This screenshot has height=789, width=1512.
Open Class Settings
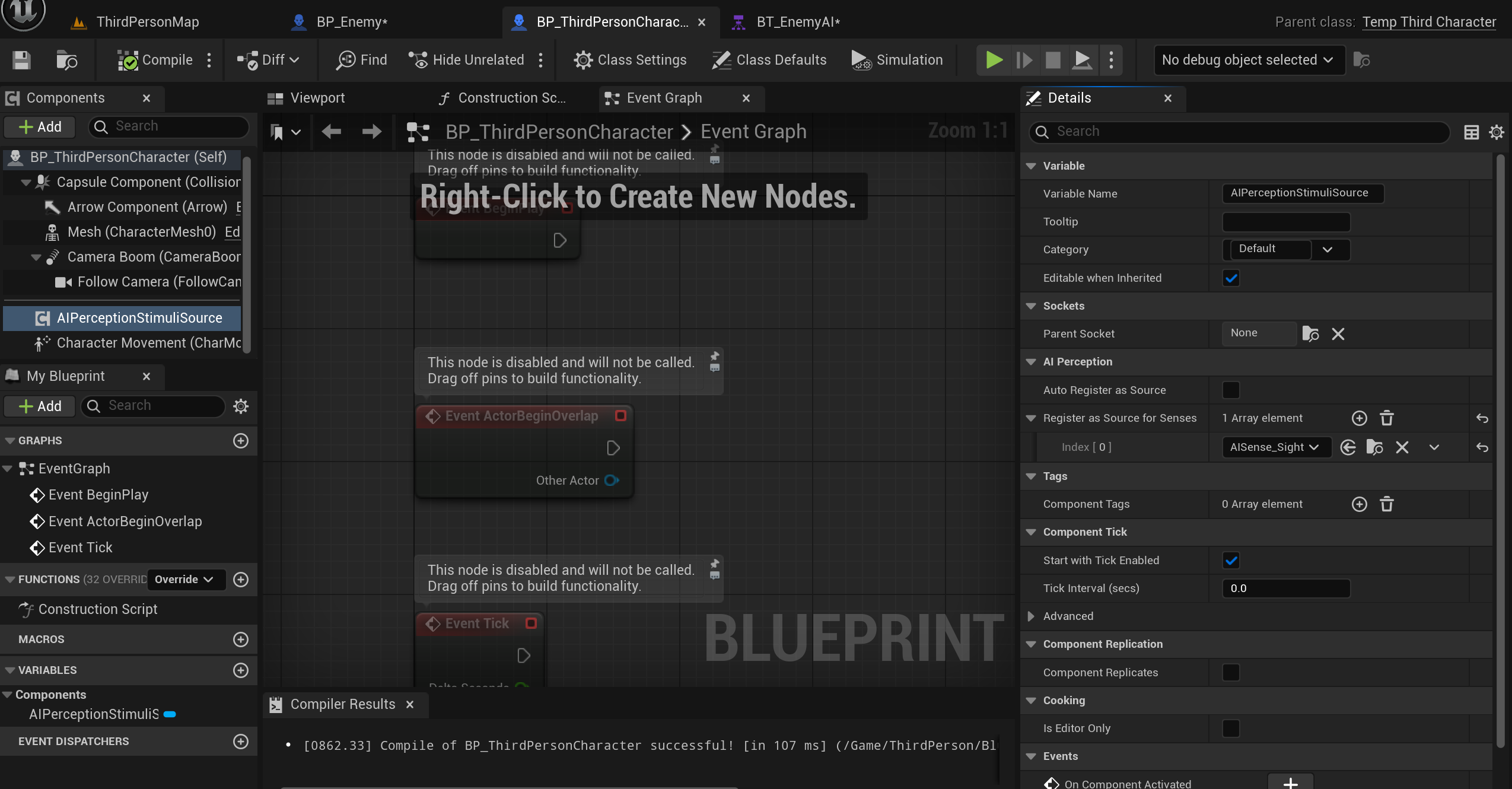pos(630,60)
